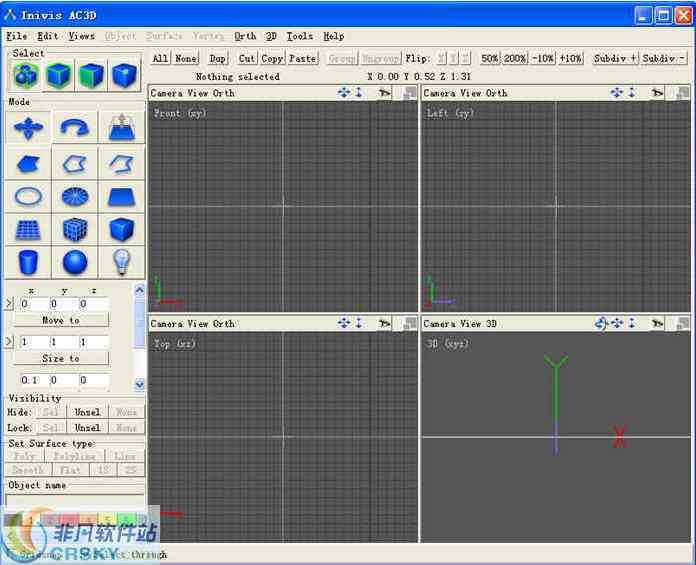
Task: Open the File menu
Action: pos(17,36)
